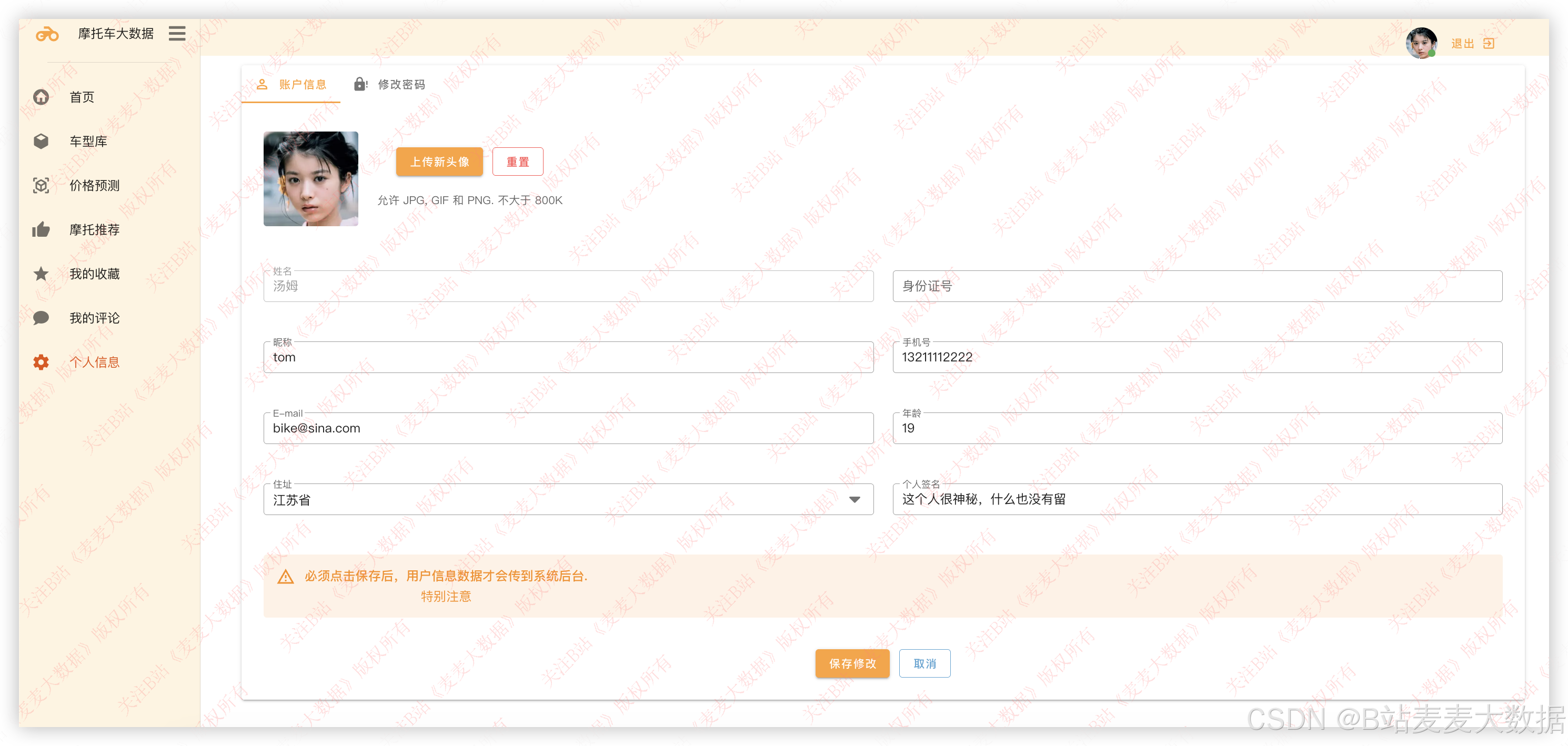Image resolution: width=1568 pixels, height=746 pixels.
Task: Click the 重置 button
Action: [517, 162]
